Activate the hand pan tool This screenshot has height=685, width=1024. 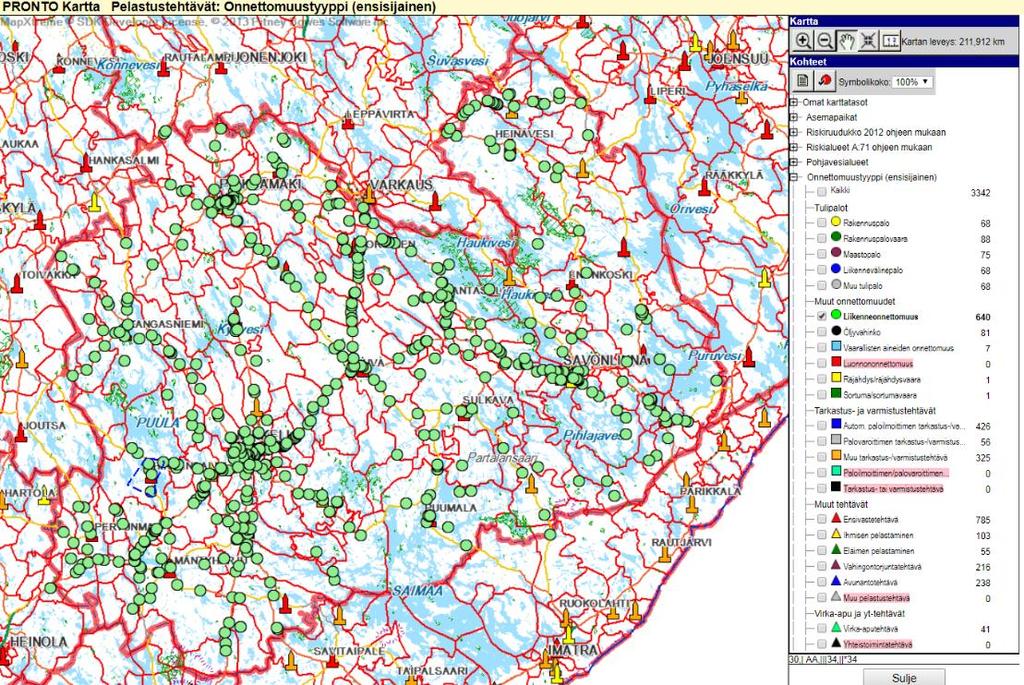click(846, 41)
